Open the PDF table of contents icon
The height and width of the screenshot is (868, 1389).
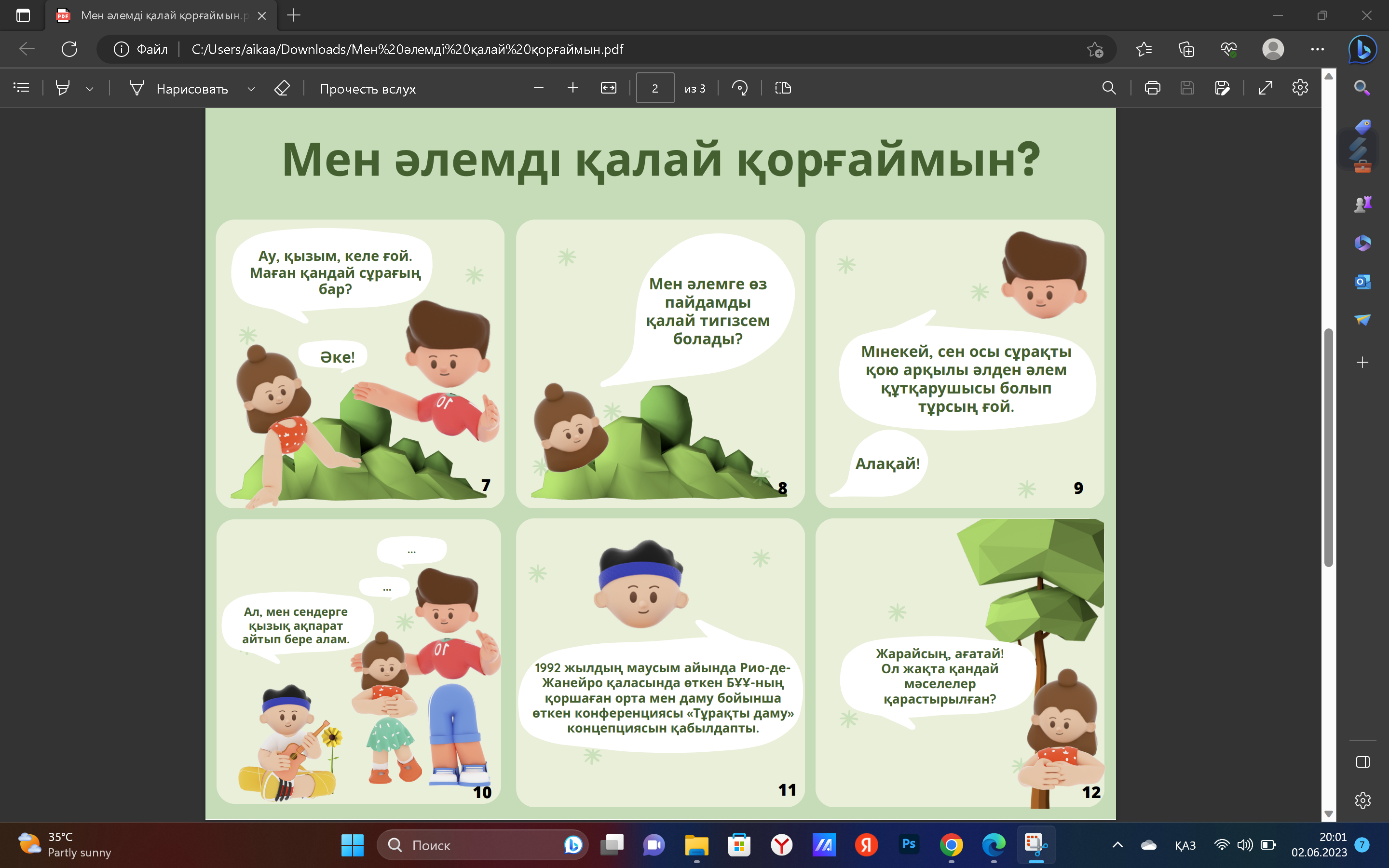(21, 88)
